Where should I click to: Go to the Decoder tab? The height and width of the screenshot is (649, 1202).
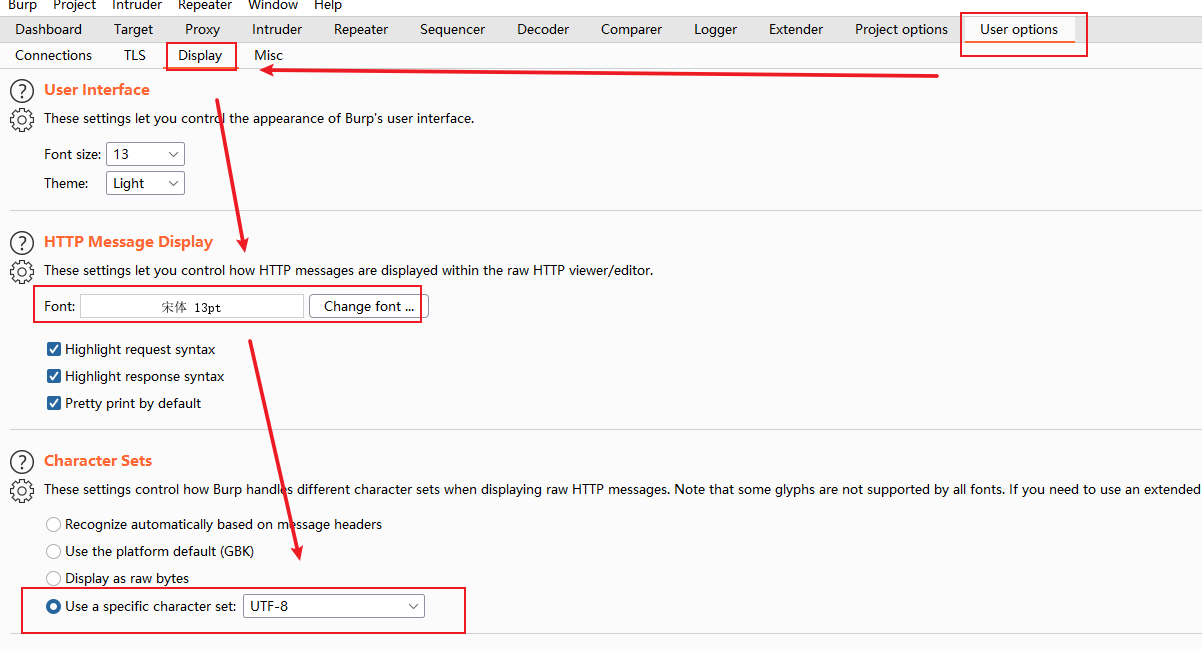click(542, 29)
